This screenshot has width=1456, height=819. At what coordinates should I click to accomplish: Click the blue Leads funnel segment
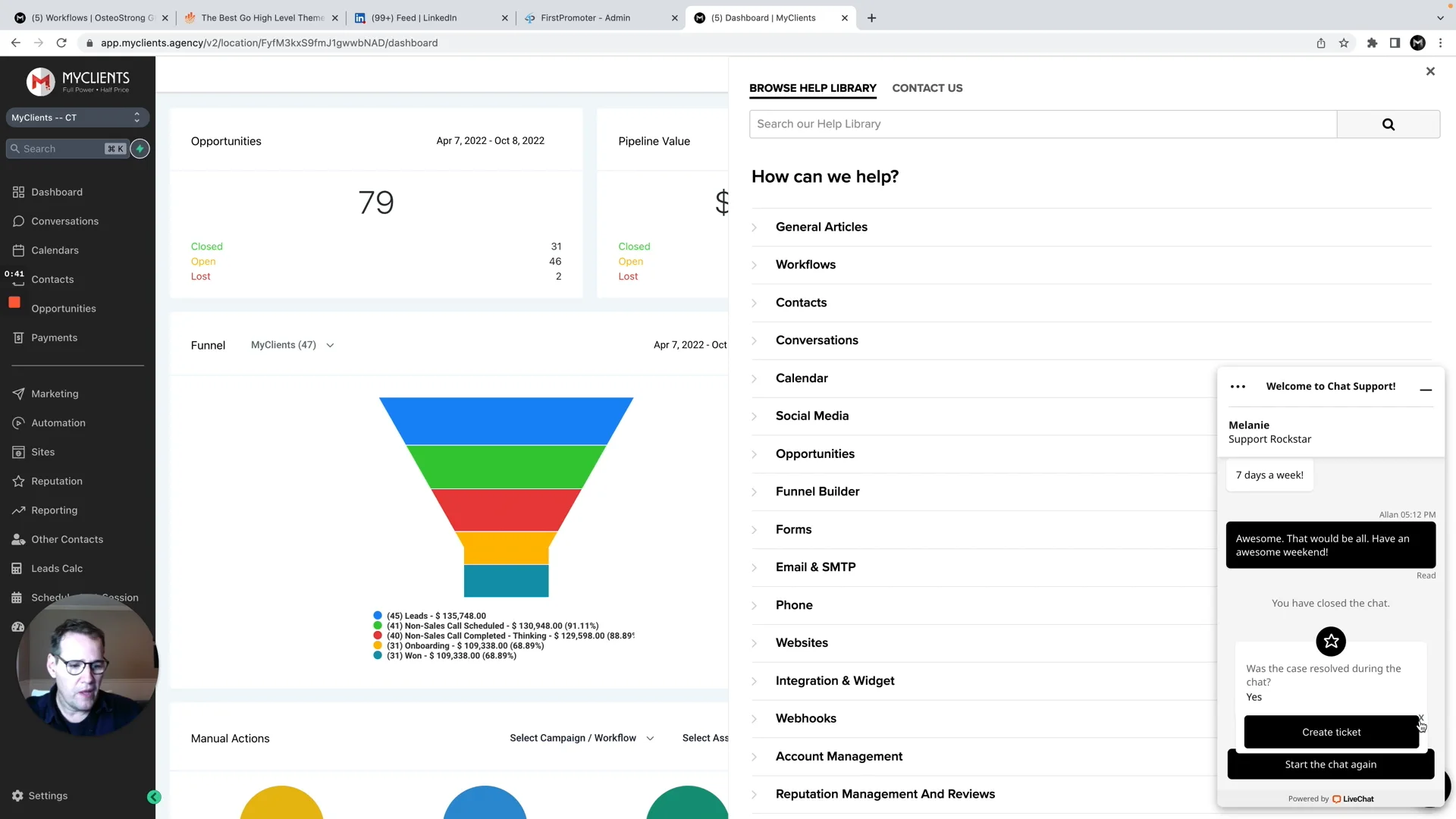(506, 421)
